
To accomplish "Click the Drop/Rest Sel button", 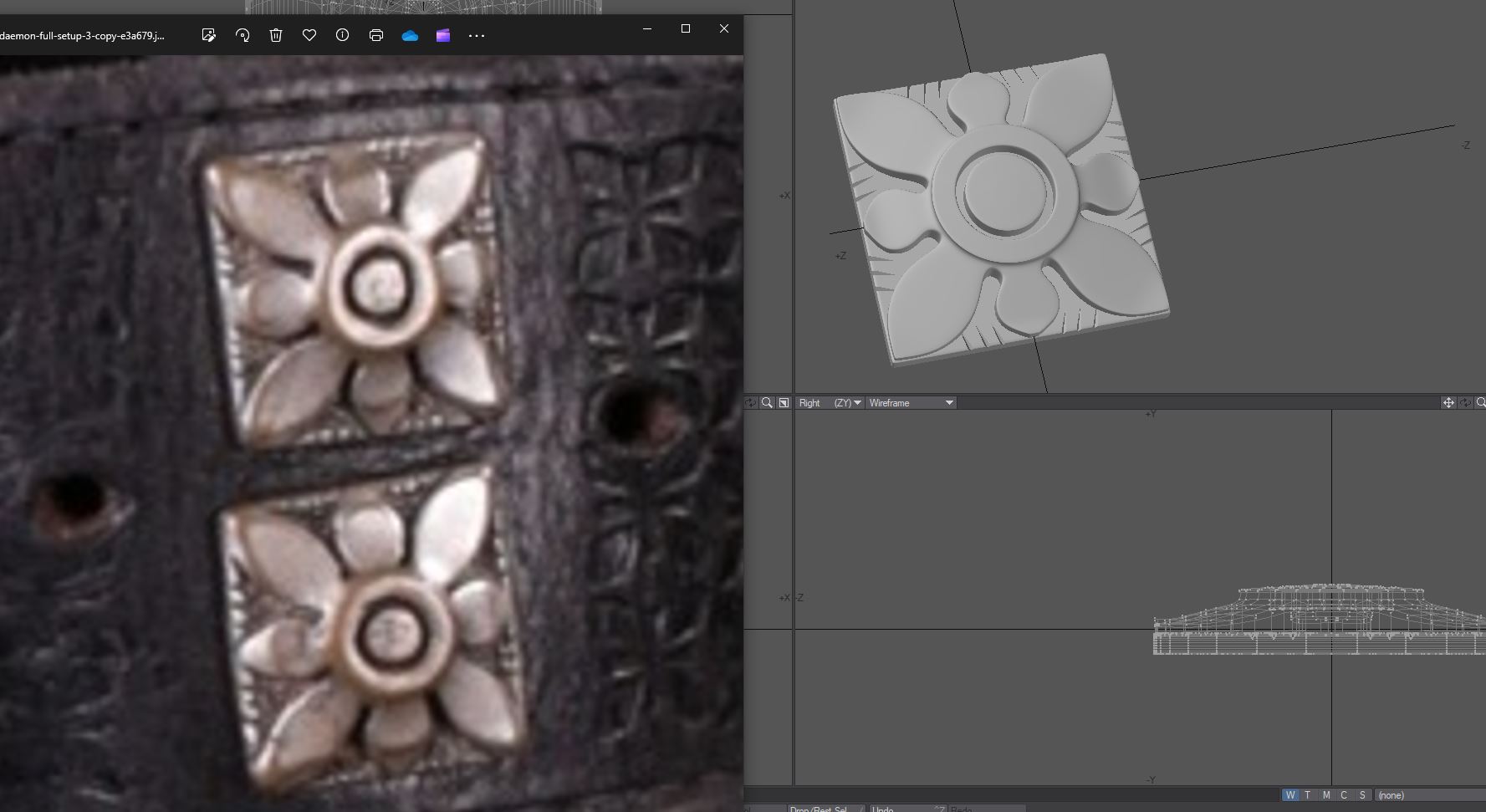I will pyautogui.click(x=825, y=809).
